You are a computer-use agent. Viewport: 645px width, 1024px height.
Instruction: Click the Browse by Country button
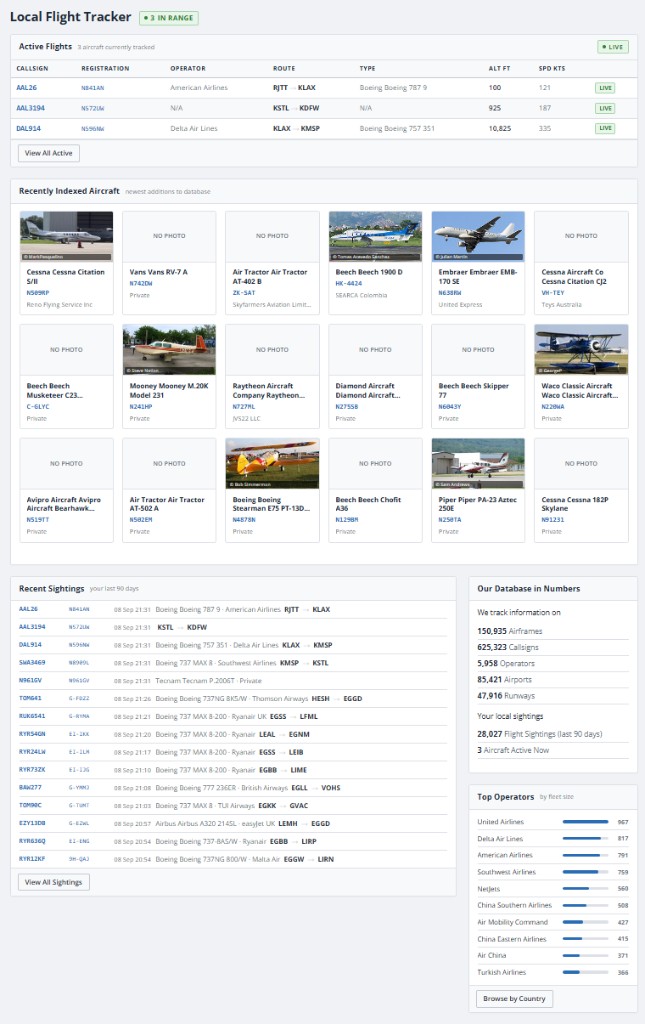click(514, 999)
